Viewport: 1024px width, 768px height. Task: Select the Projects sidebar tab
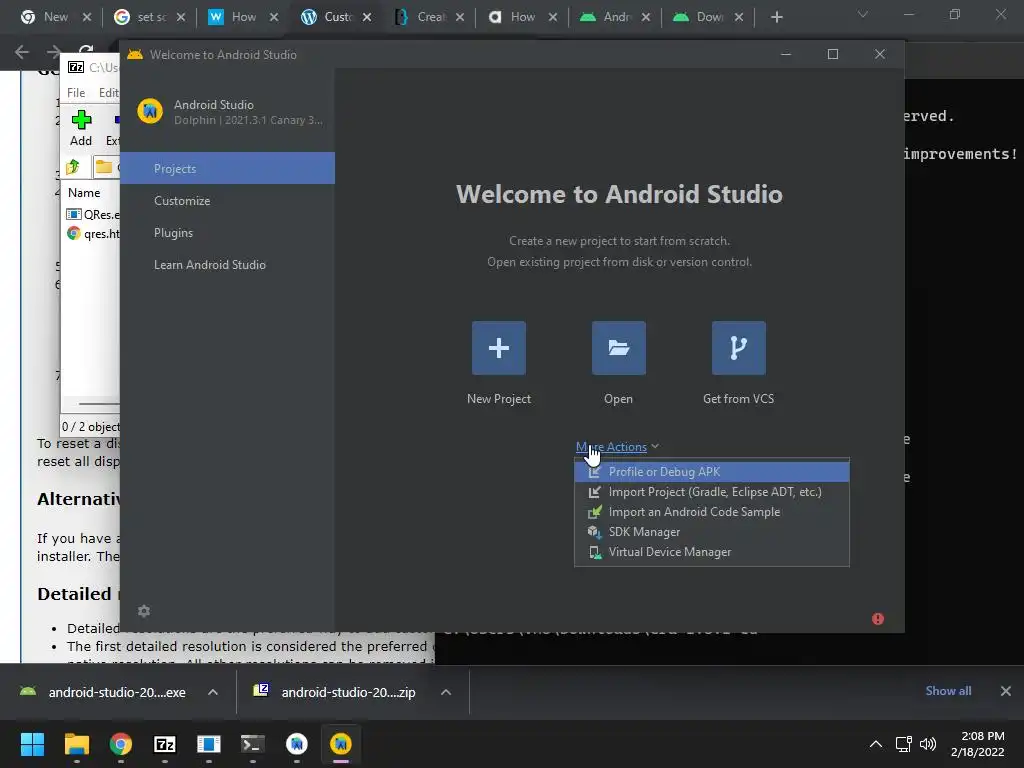(227, 168)
